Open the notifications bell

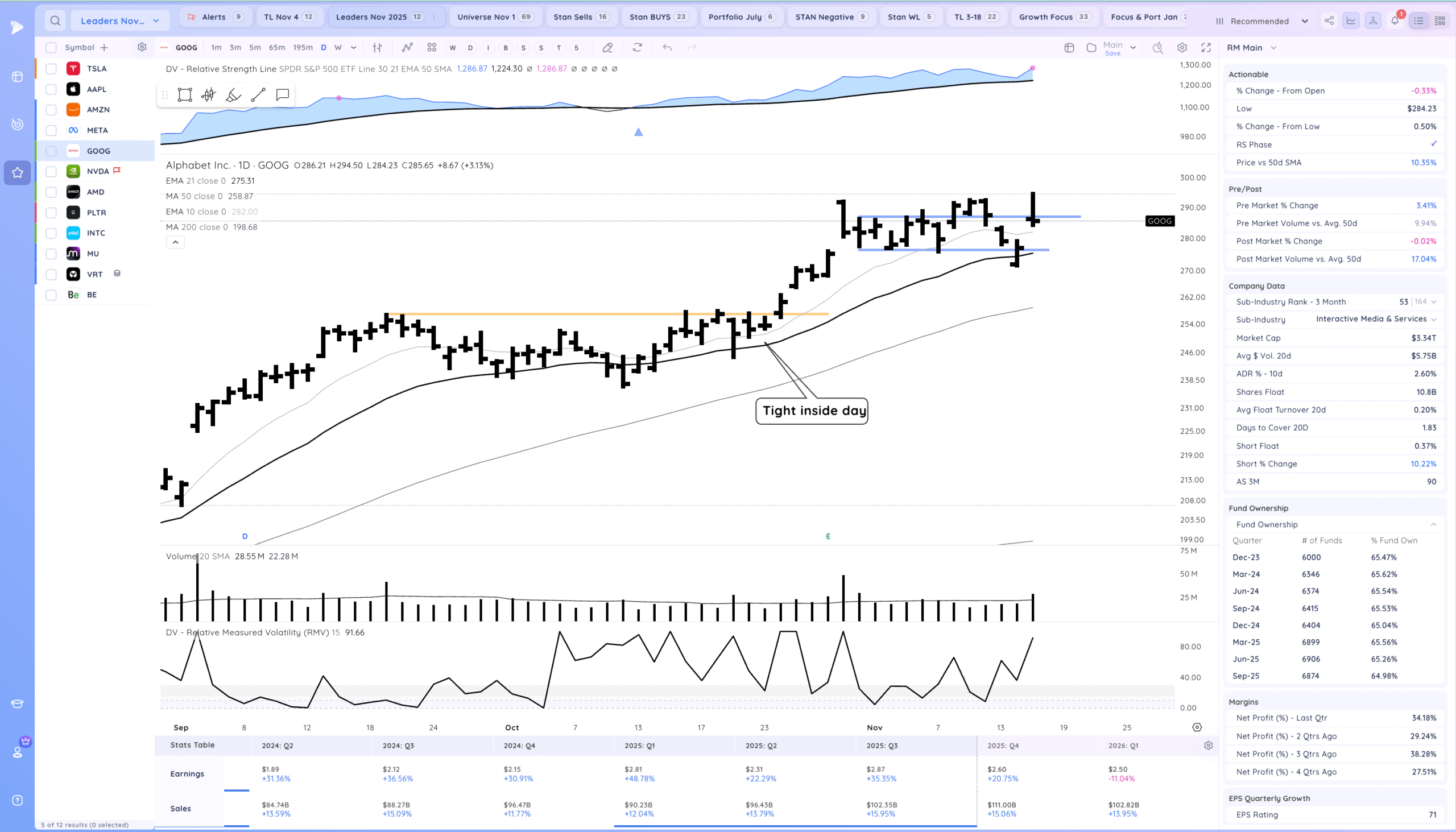point(1395,20)
